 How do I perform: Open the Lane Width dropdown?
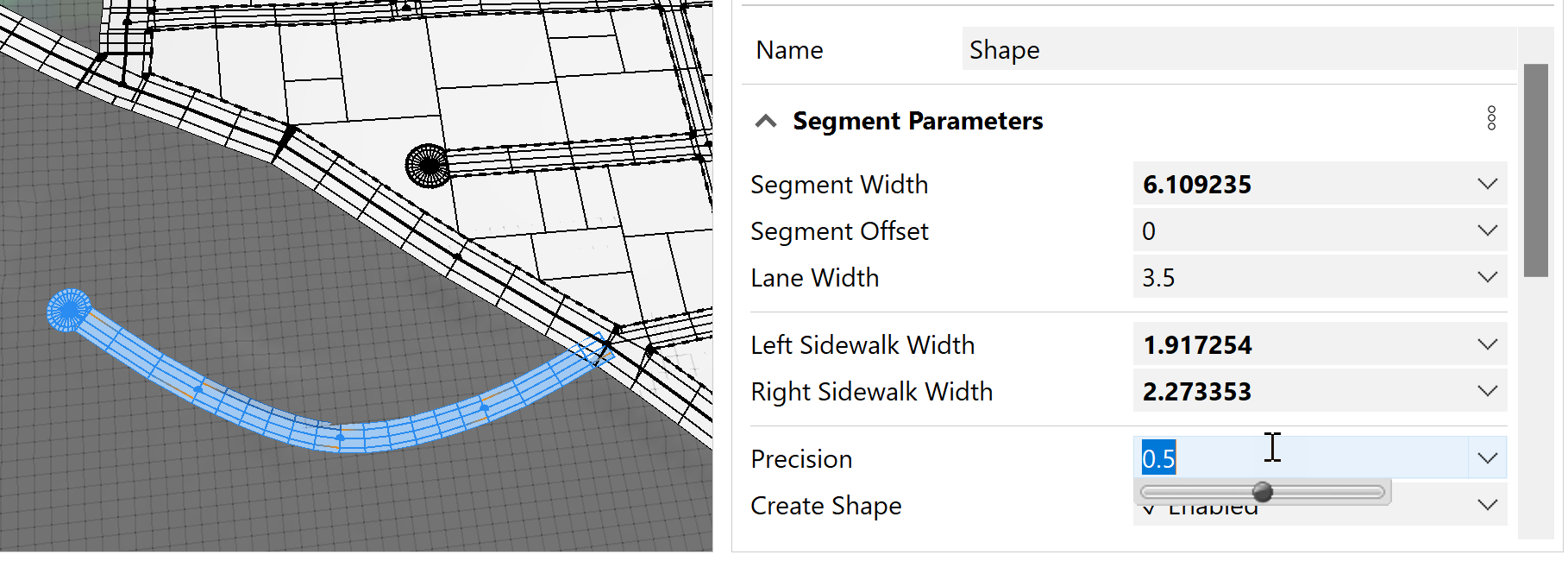point(1485,277)
